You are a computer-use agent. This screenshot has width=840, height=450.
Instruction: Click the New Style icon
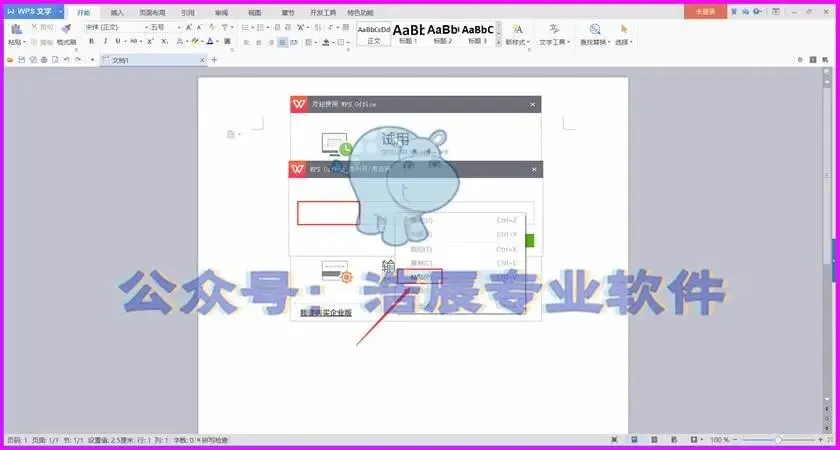[x=518, y=29]
